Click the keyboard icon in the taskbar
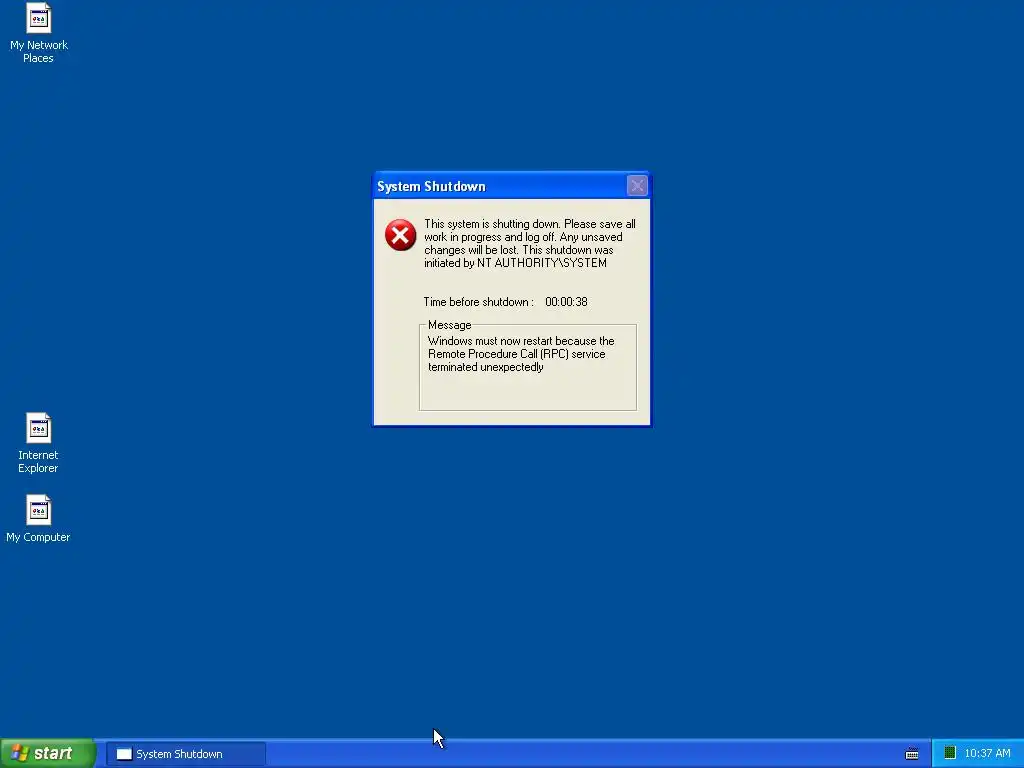 click(x=912, y=754)
